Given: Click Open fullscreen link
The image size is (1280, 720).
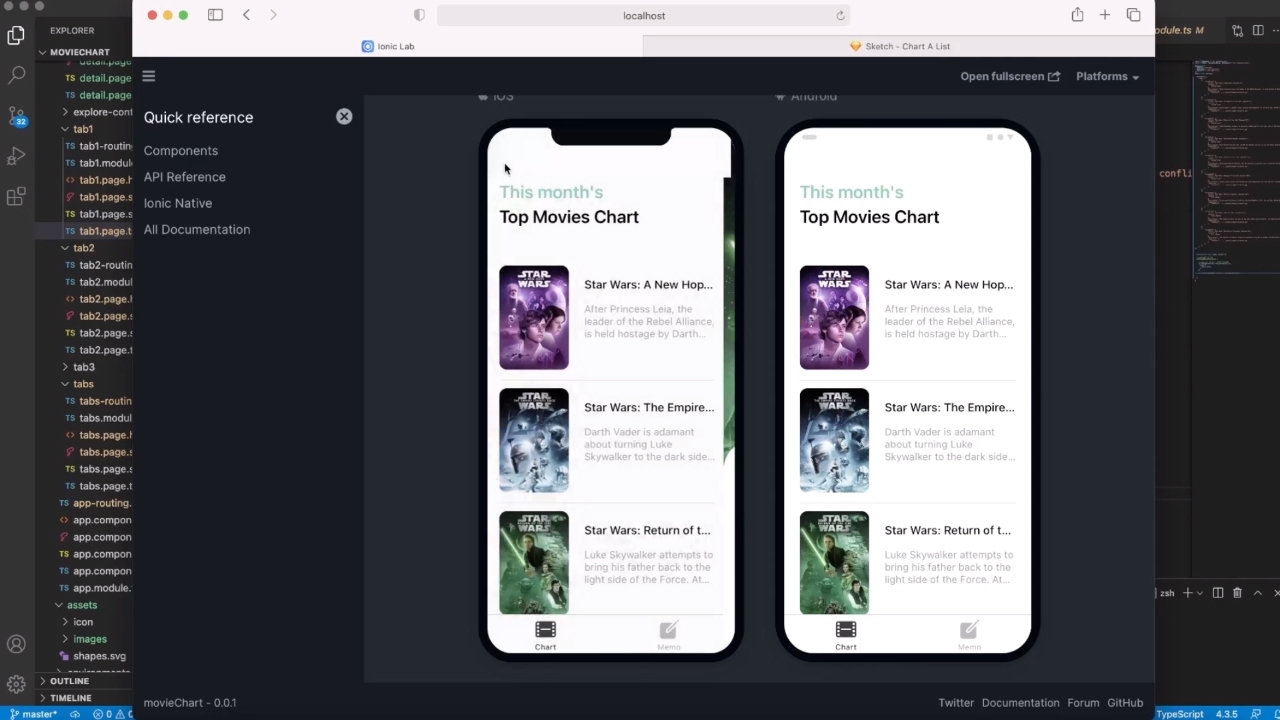Looking at the screenshot, I should 1010,76.
